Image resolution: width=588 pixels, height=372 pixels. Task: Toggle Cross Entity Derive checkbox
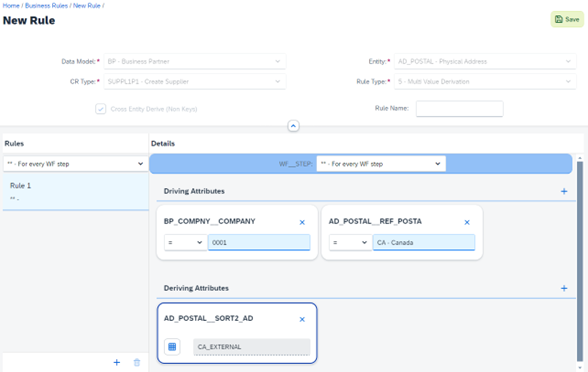point(100,109)
